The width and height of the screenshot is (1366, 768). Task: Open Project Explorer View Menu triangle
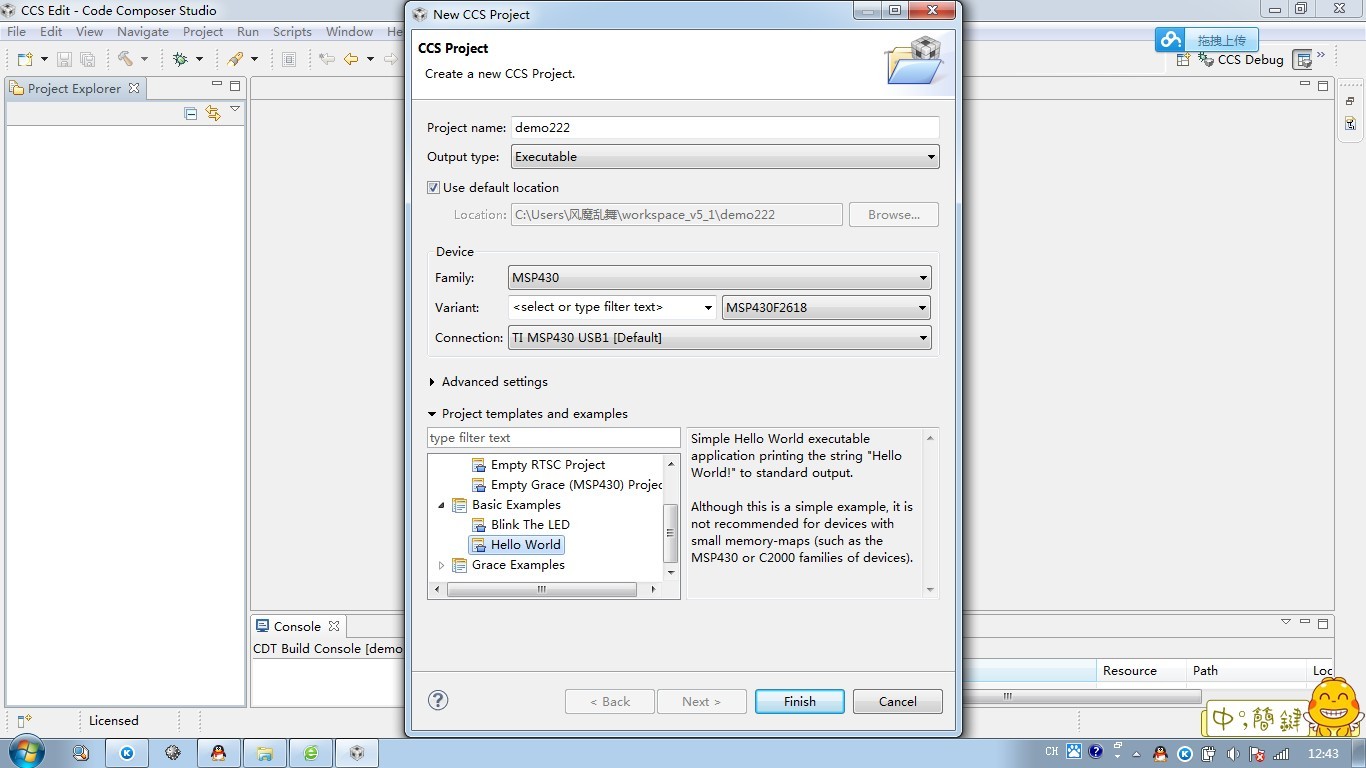pos(235,109)
